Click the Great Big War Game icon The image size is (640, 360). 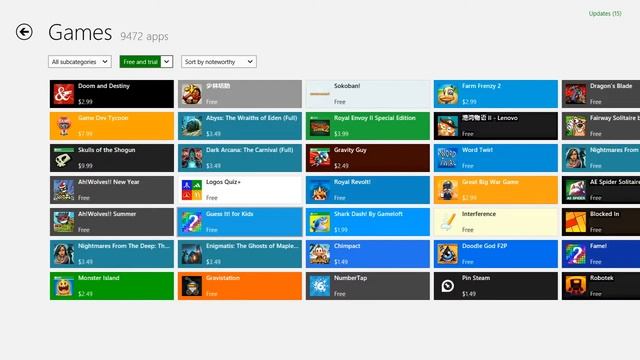(448, 190)
